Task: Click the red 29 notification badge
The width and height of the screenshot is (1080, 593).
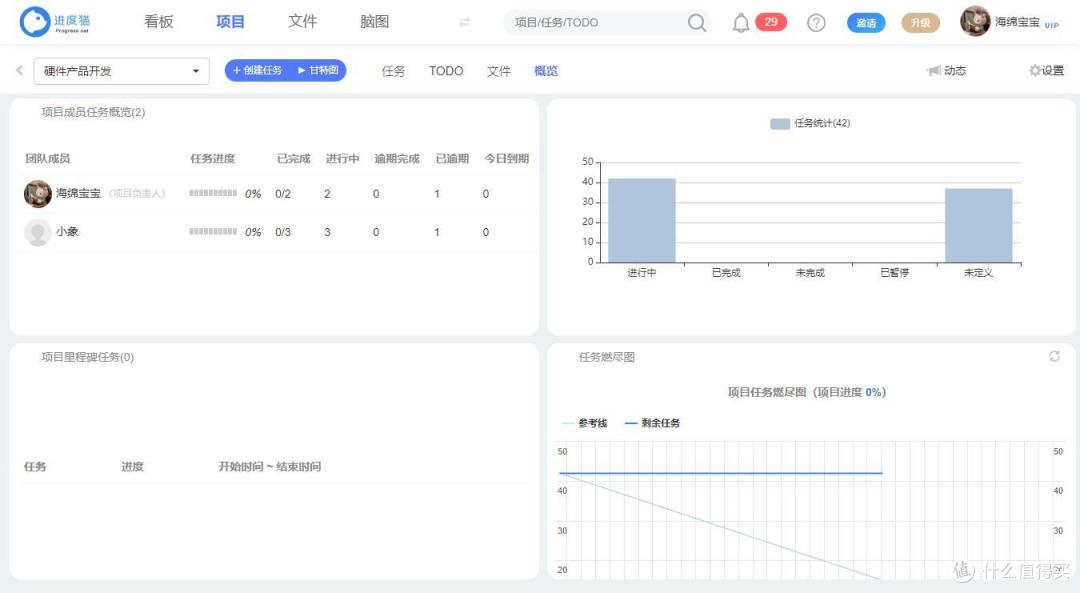Action: coord(771,22)
